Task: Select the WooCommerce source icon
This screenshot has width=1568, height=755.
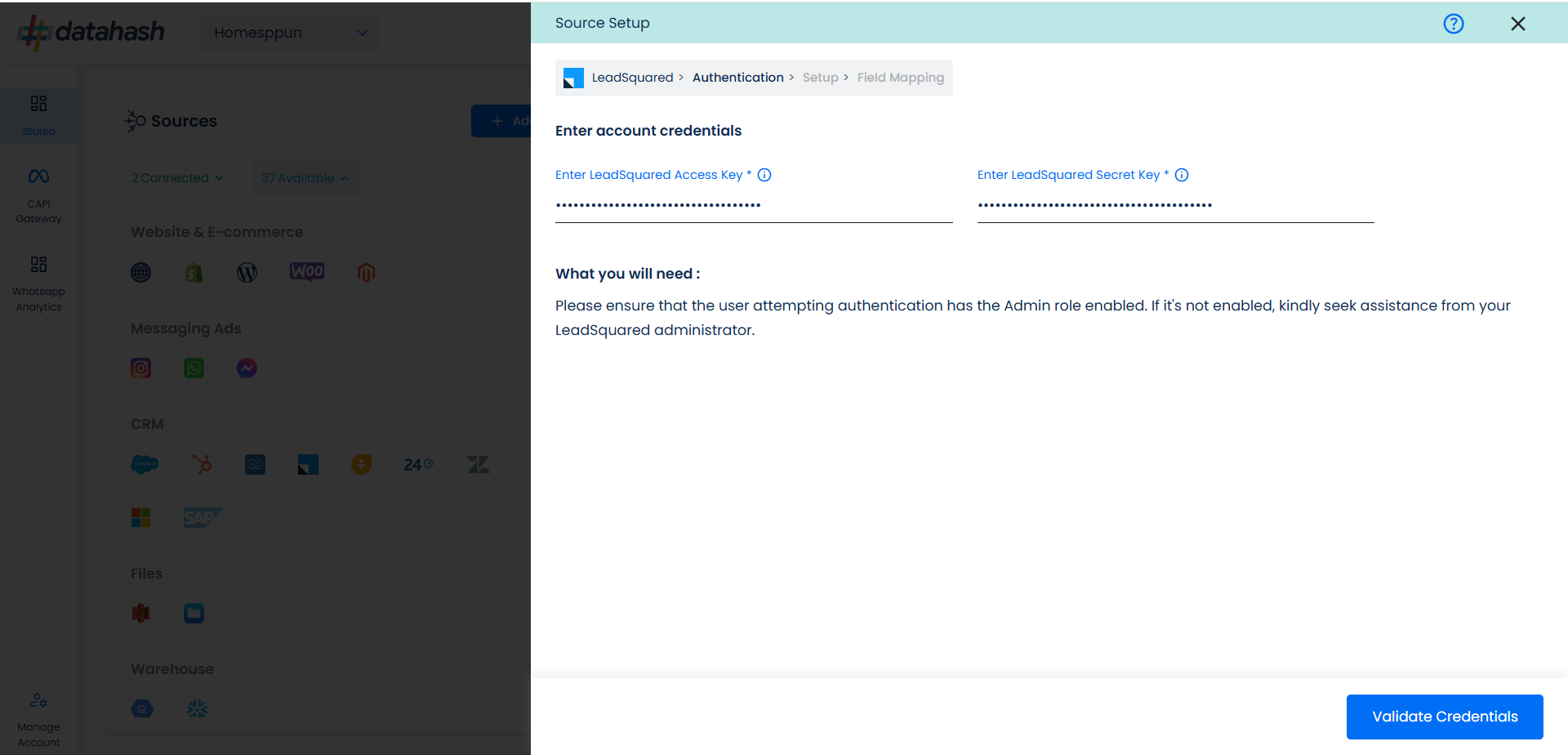Action: pyautogui.click(x=307, y=271)
